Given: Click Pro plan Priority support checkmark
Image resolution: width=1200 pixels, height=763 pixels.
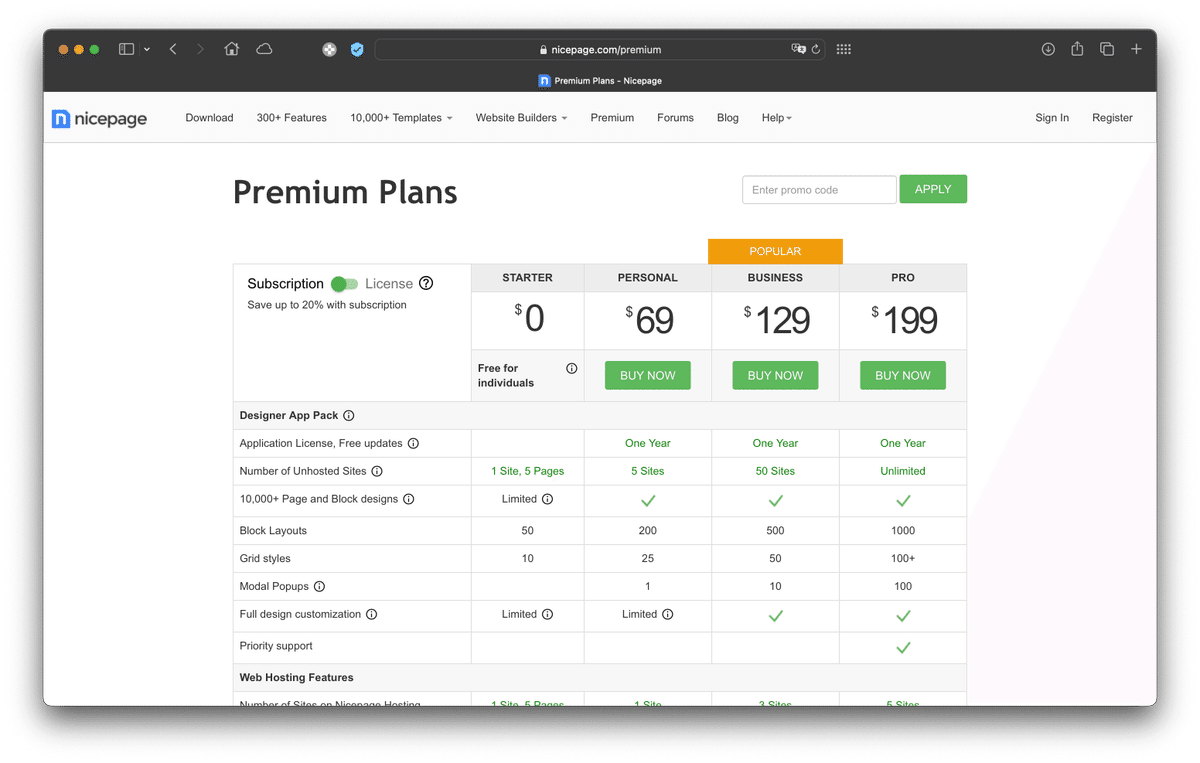Looking at the screenshot, I should pyautogui.click(x=903, y=648).
